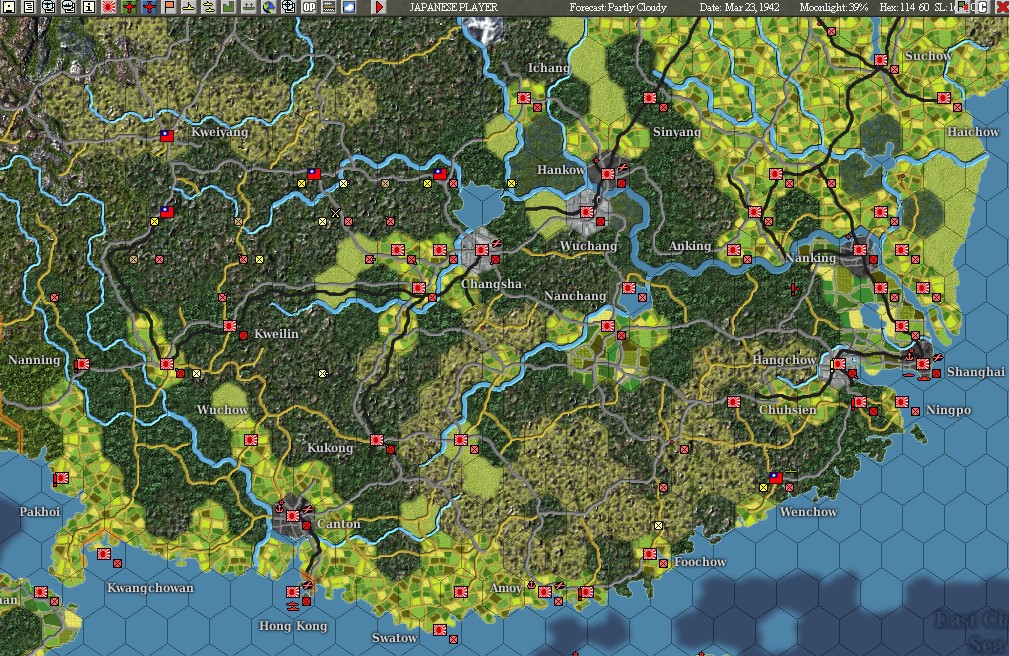The image size is (1009, 656).
Task: Click the save game disk icon
Action: coord(8,7)
